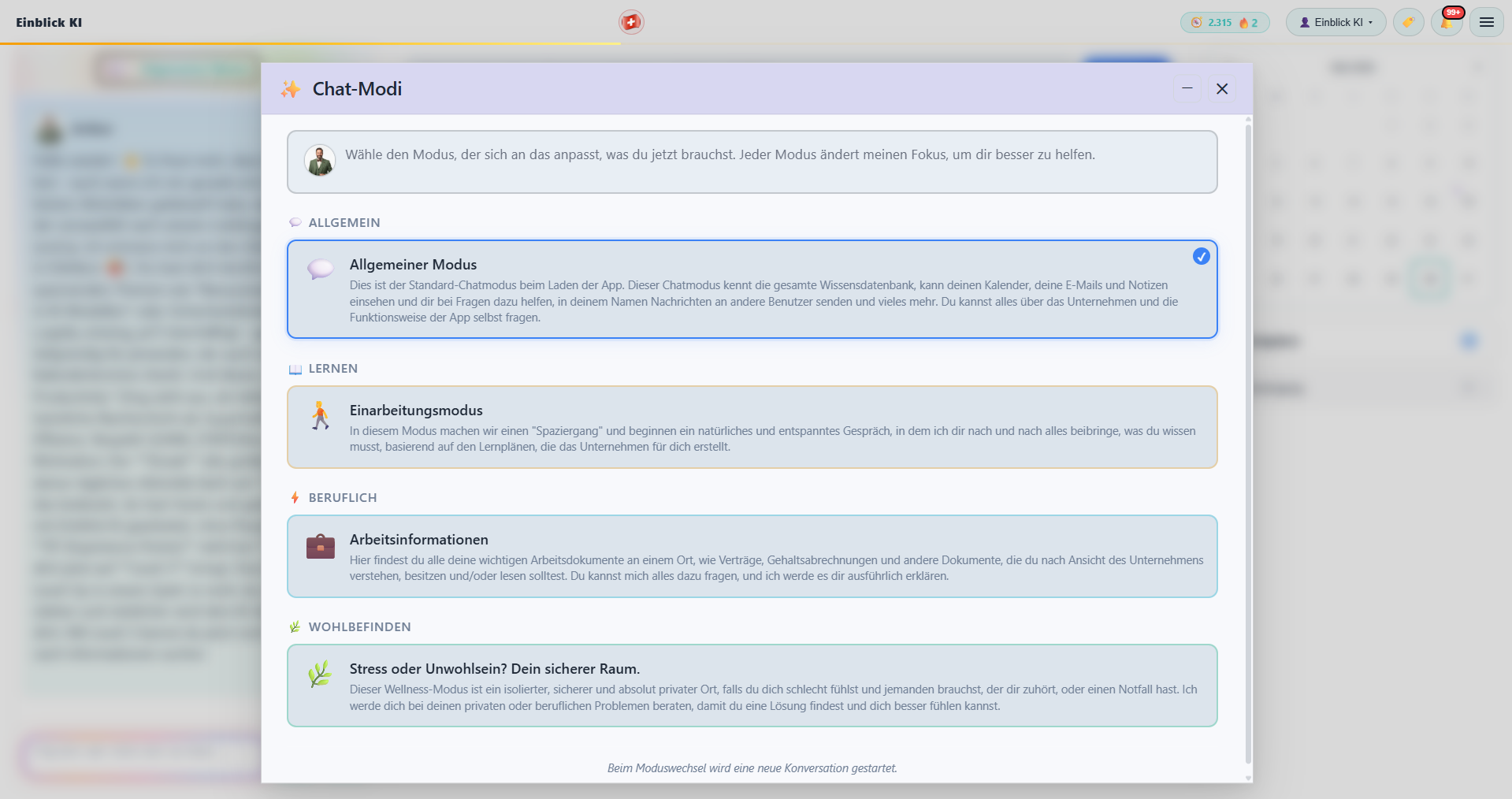Choose Stress oder Unwohlsein safe space mode
The width and height of the screenshot is (1512, 799).
pyautogui.click(x=752, y=686)
